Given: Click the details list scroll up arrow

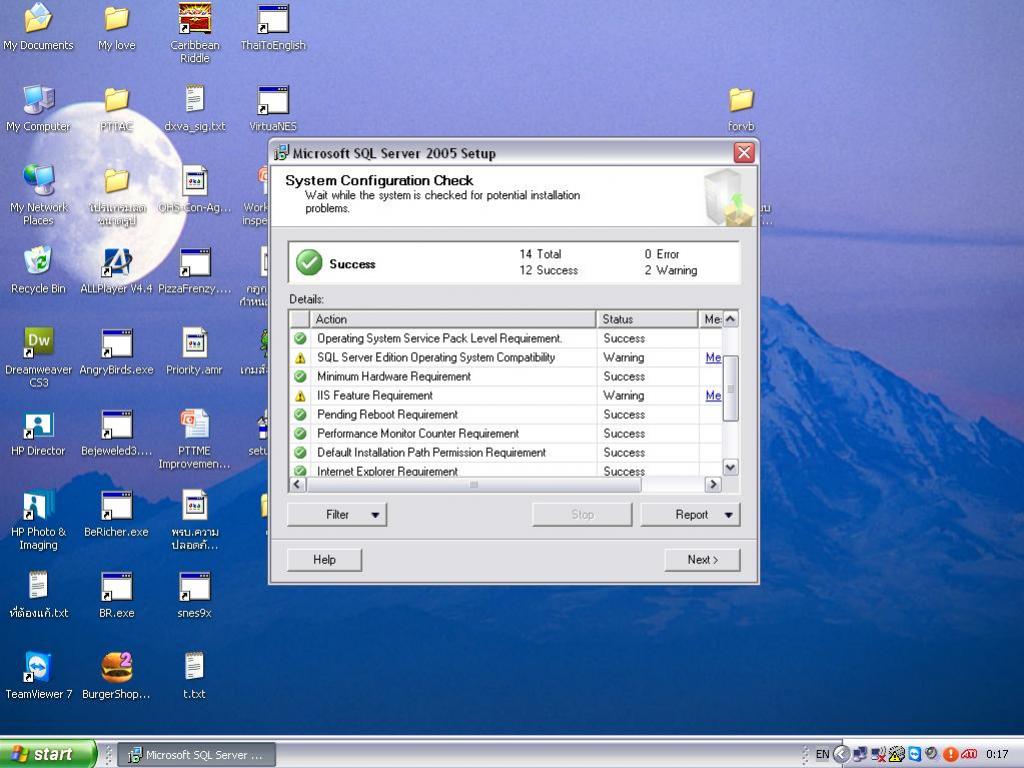Looking at the screenshot, I should 731,319.
